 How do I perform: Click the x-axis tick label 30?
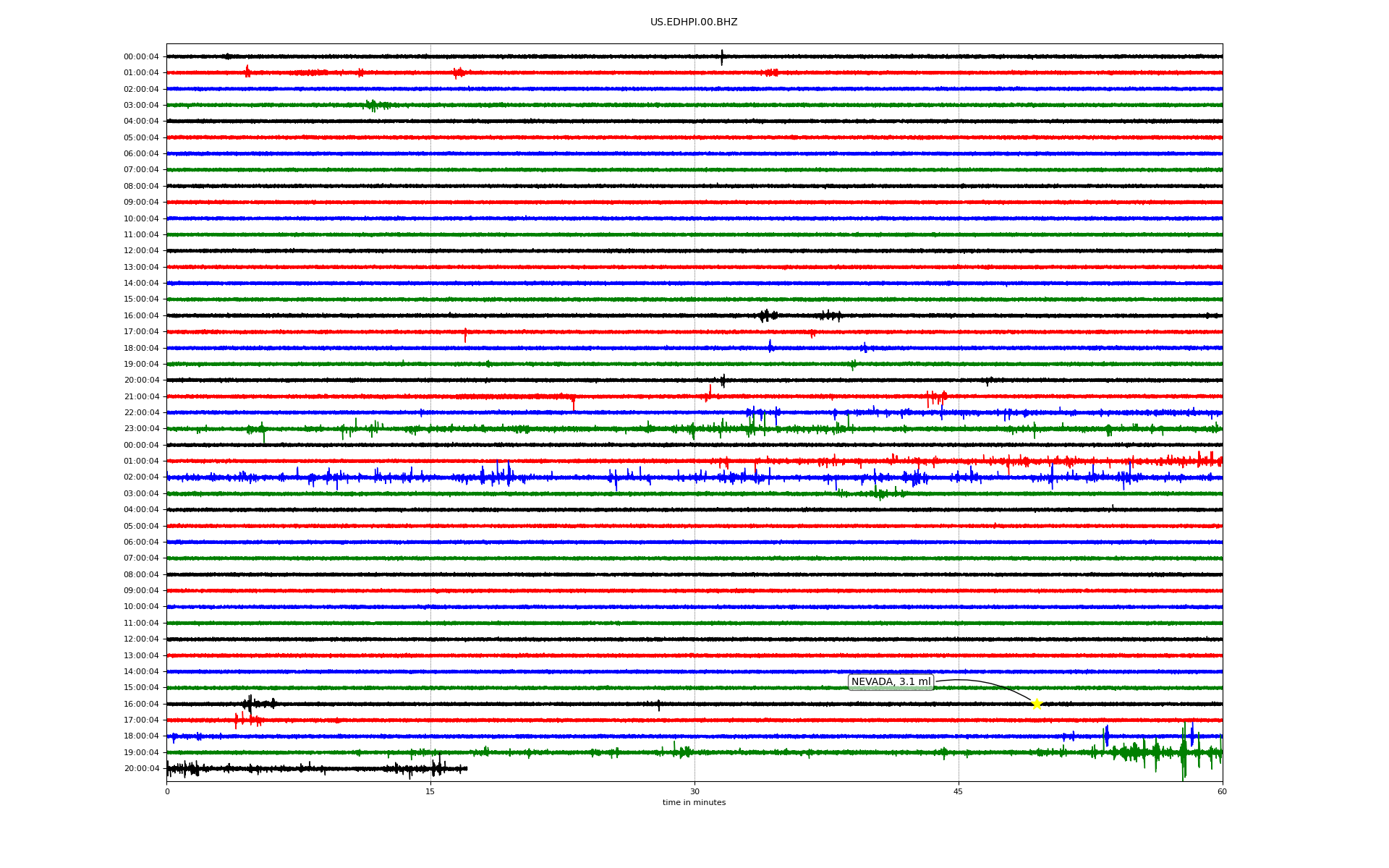point(694,791)
